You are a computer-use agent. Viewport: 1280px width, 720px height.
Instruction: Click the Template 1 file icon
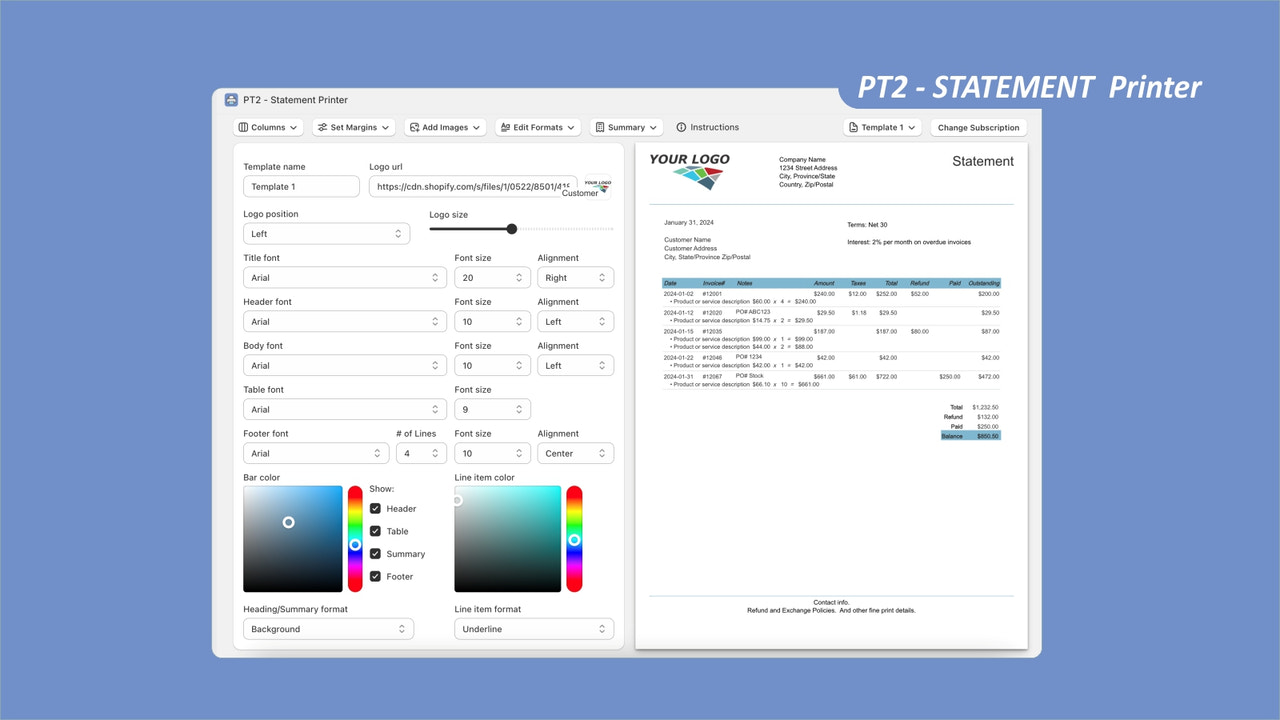pos(855,127)
